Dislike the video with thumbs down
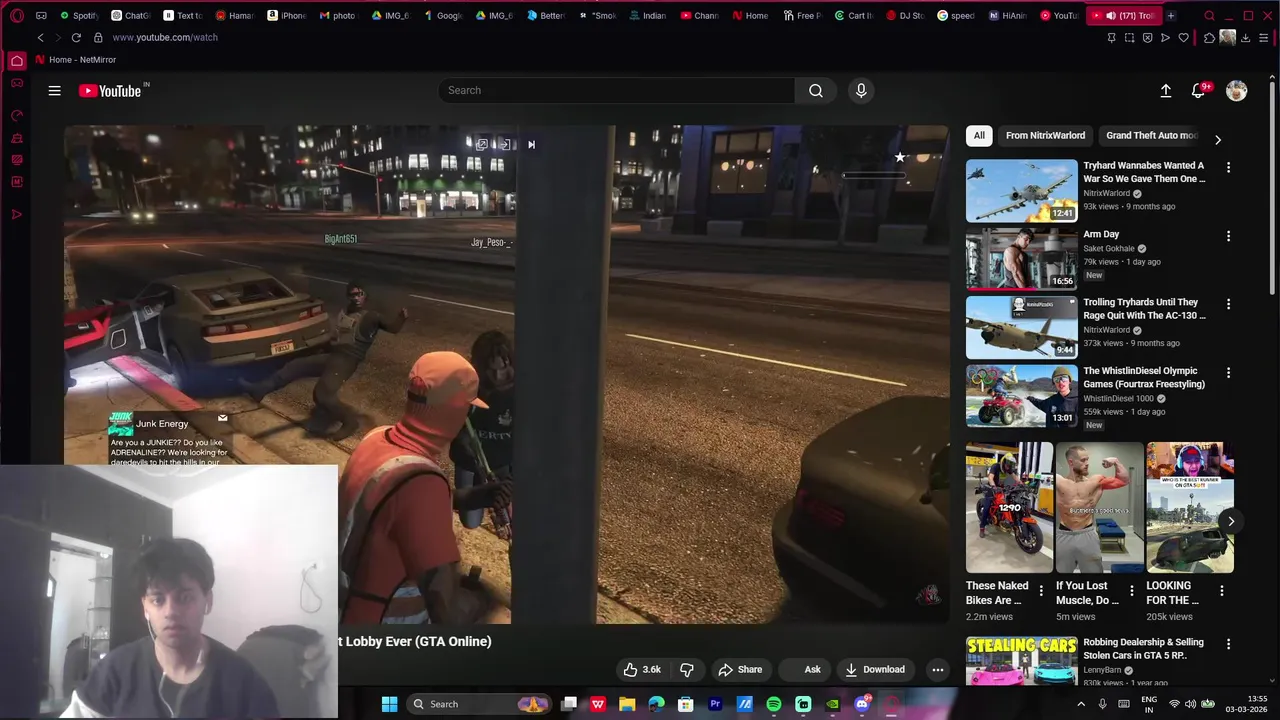This screenshot has height=720, width=1280. (687, 669)
